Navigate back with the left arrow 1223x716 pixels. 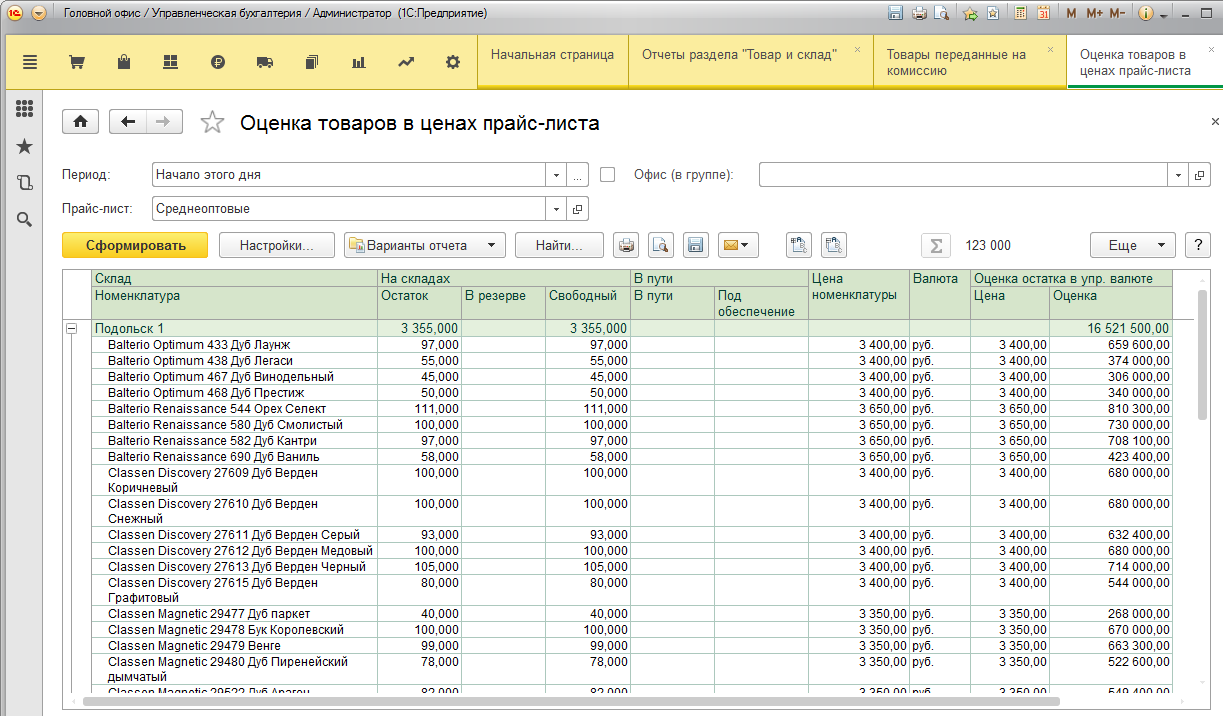[128, 122]
